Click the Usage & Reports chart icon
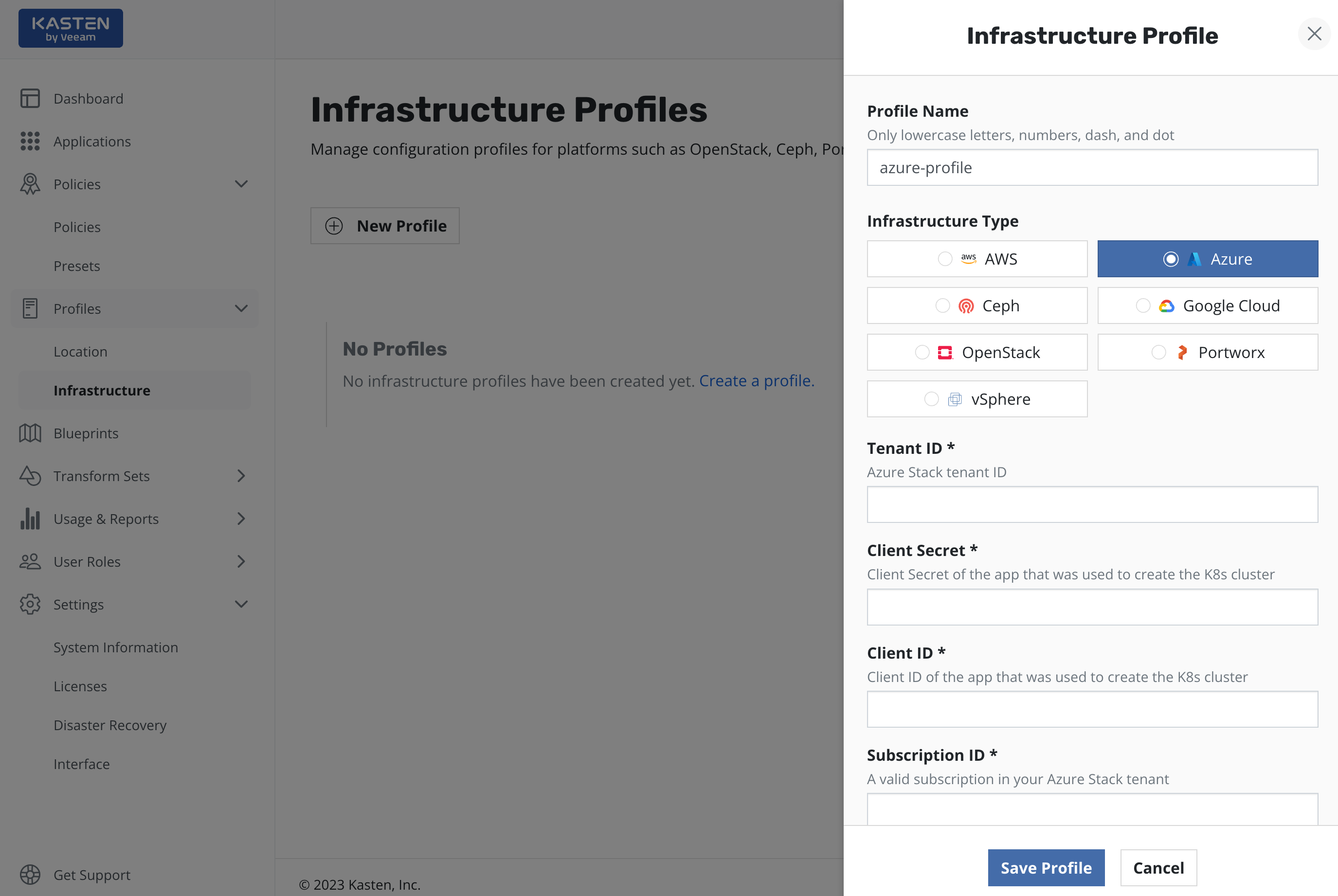The height and width of the screenshot is (896, 1338). [30, 518]
